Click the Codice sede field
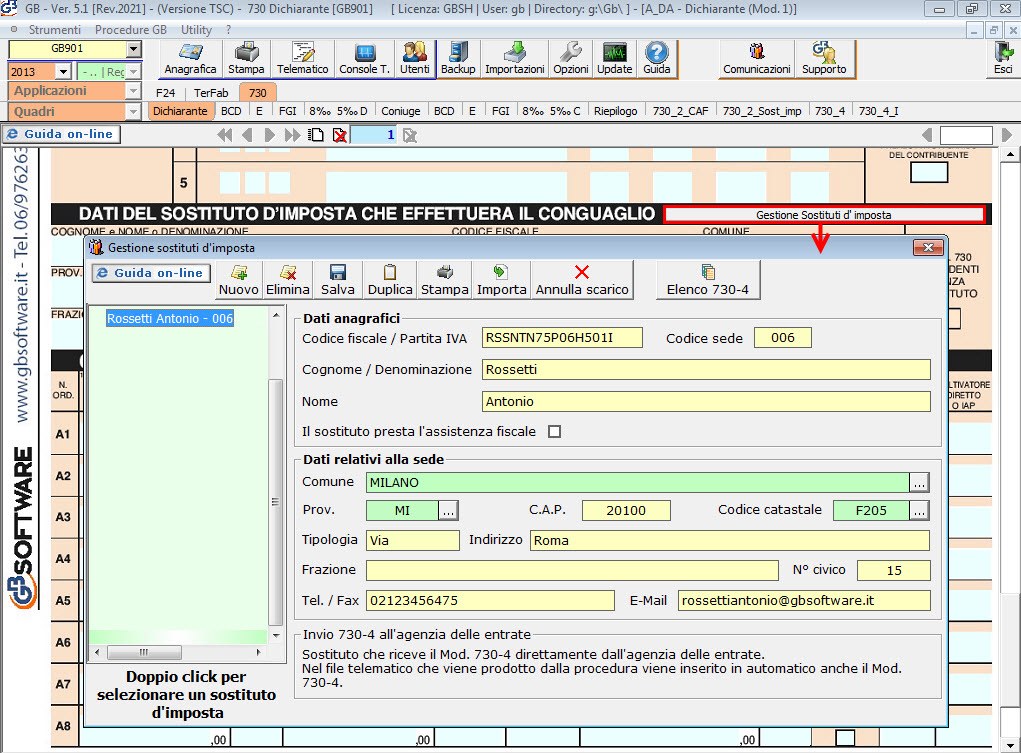This screenshot has width=1021, height=753. click(783, 338)
